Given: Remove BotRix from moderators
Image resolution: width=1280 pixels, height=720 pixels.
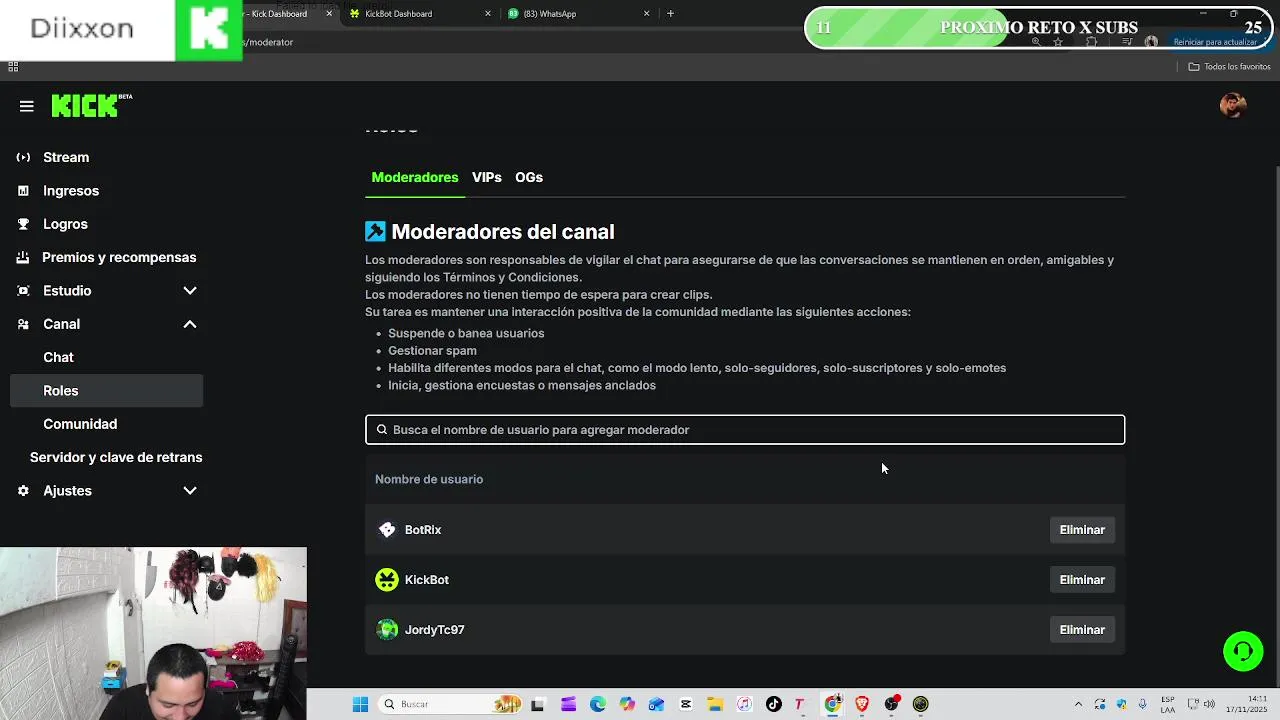Looking at the screenshot, I should point(1082,530).
